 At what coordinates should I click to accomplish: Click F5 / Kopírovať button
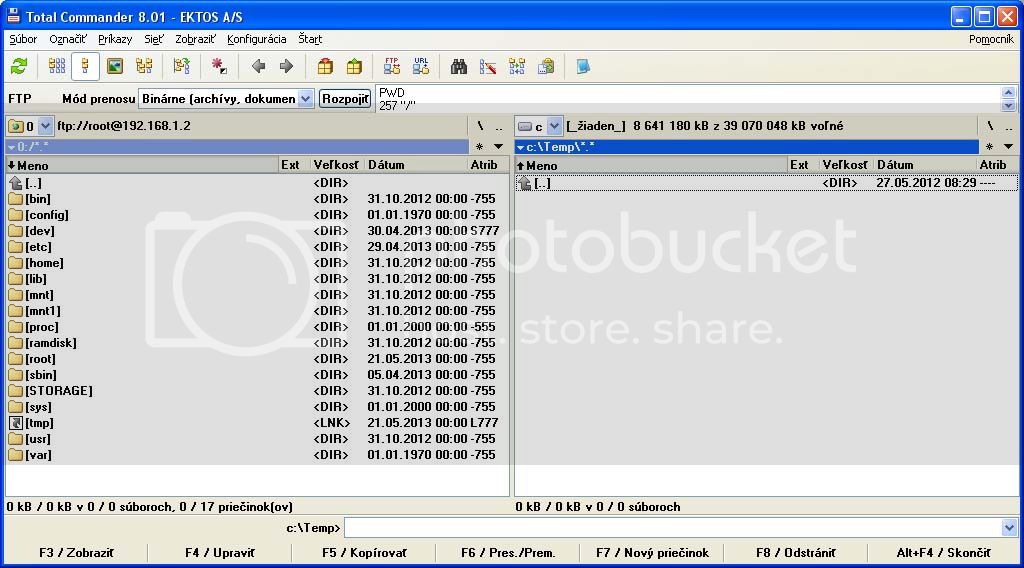click(x=364, y=553)
